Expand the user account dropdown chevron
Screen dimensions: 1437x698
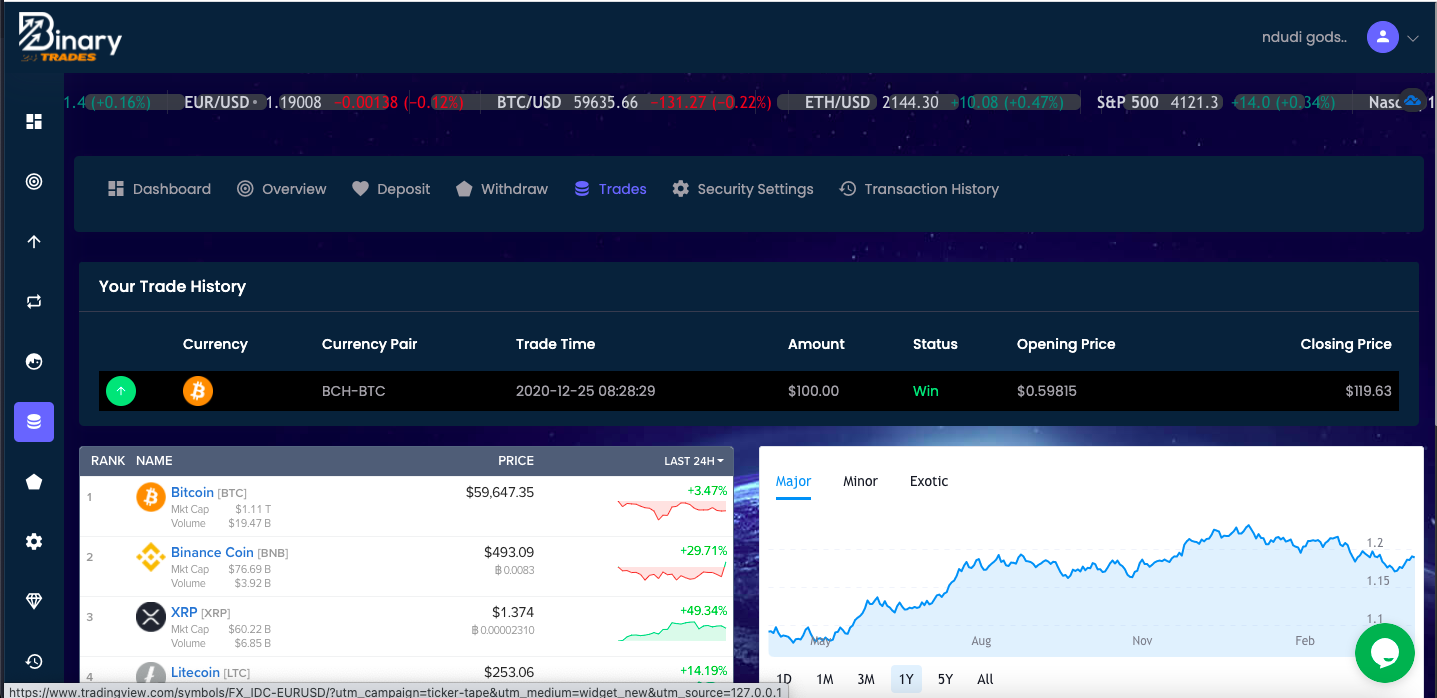coord(1413,38)
